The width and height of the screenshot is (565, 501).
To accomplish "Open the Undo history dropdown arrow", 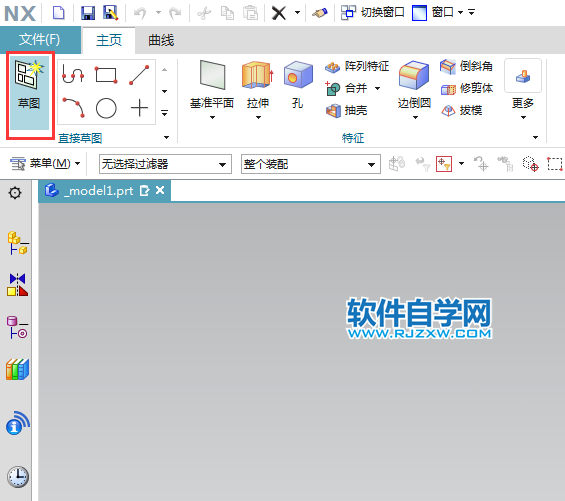I will [x=158, y=13].
